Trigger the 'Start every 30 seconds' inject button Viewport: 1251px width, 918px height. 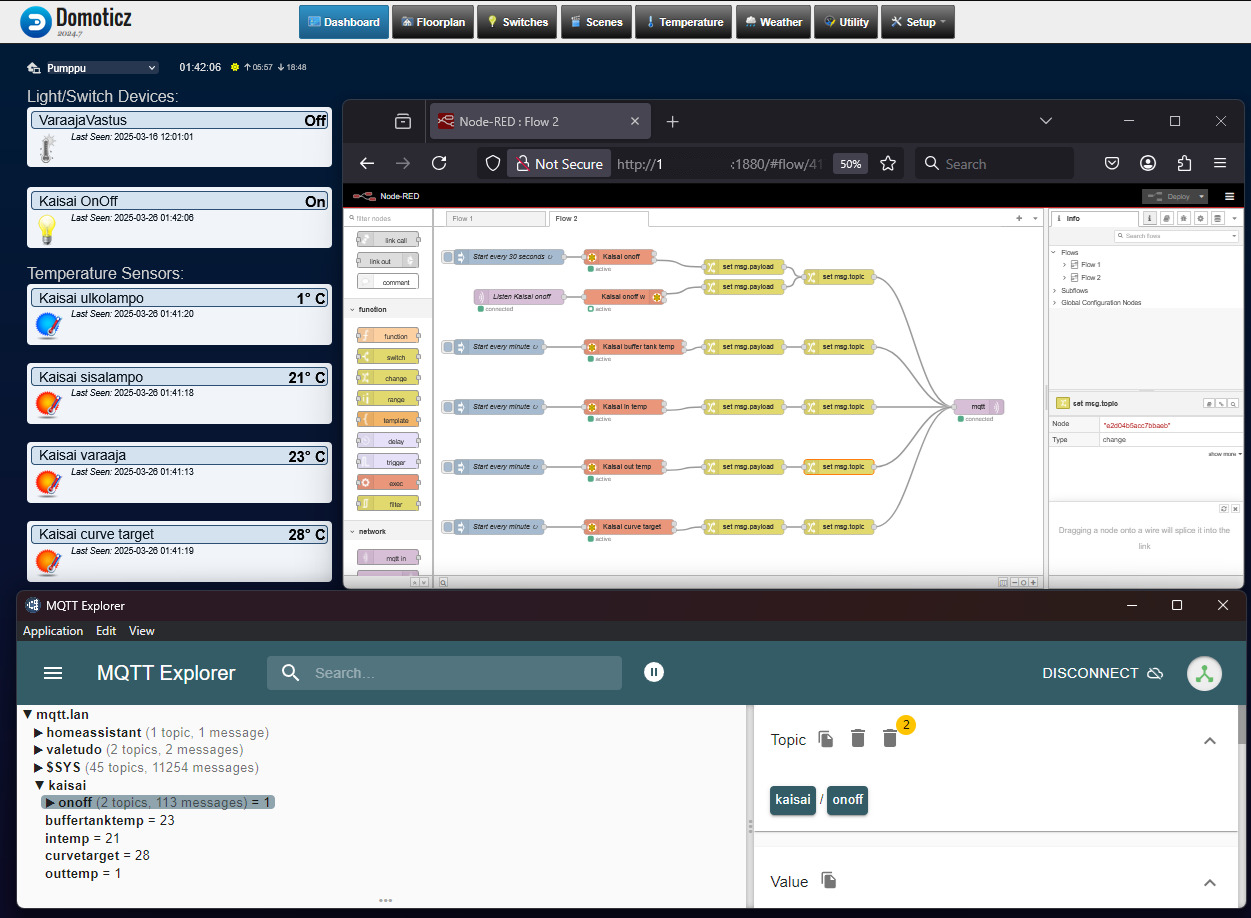[x=448, y=257]
